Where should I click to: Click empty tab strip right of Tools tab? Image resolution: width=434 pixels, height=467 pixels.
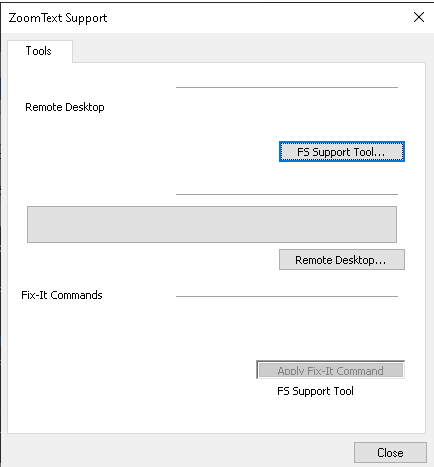(x=248, y=50)
